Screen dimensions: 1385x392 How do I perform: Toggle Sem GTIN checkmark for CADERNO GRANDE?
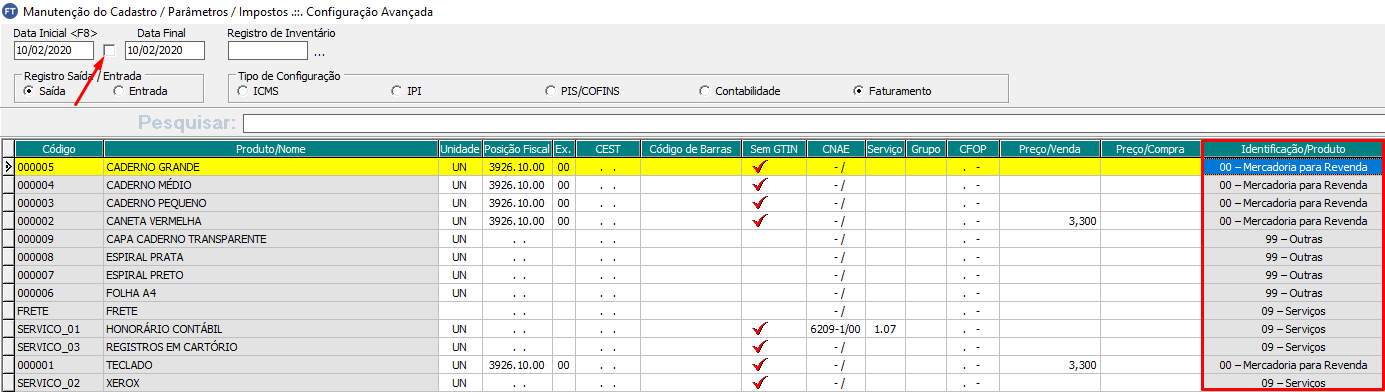761,167
